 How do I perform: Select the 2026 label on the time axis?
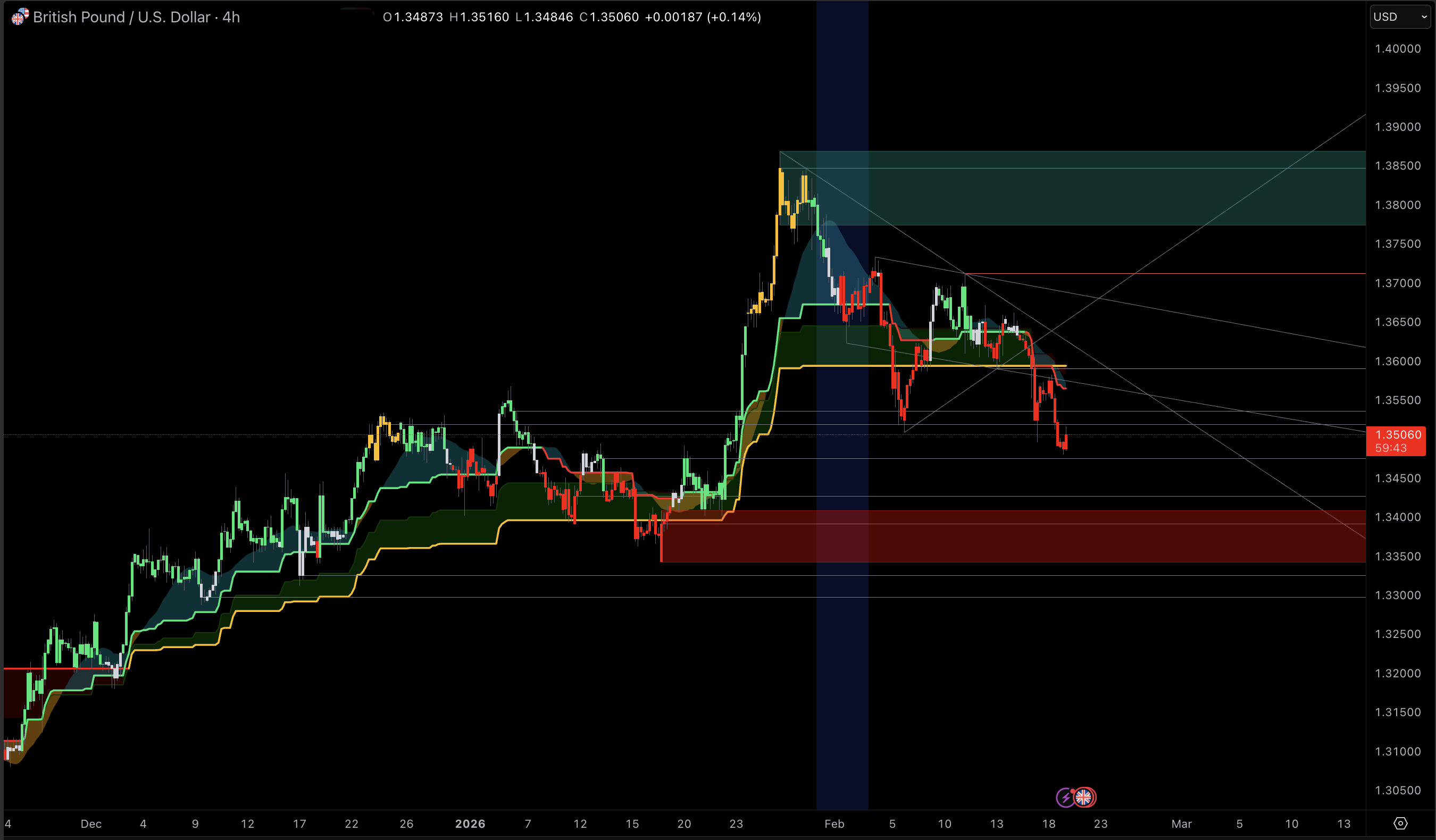[x=471, y=824]
